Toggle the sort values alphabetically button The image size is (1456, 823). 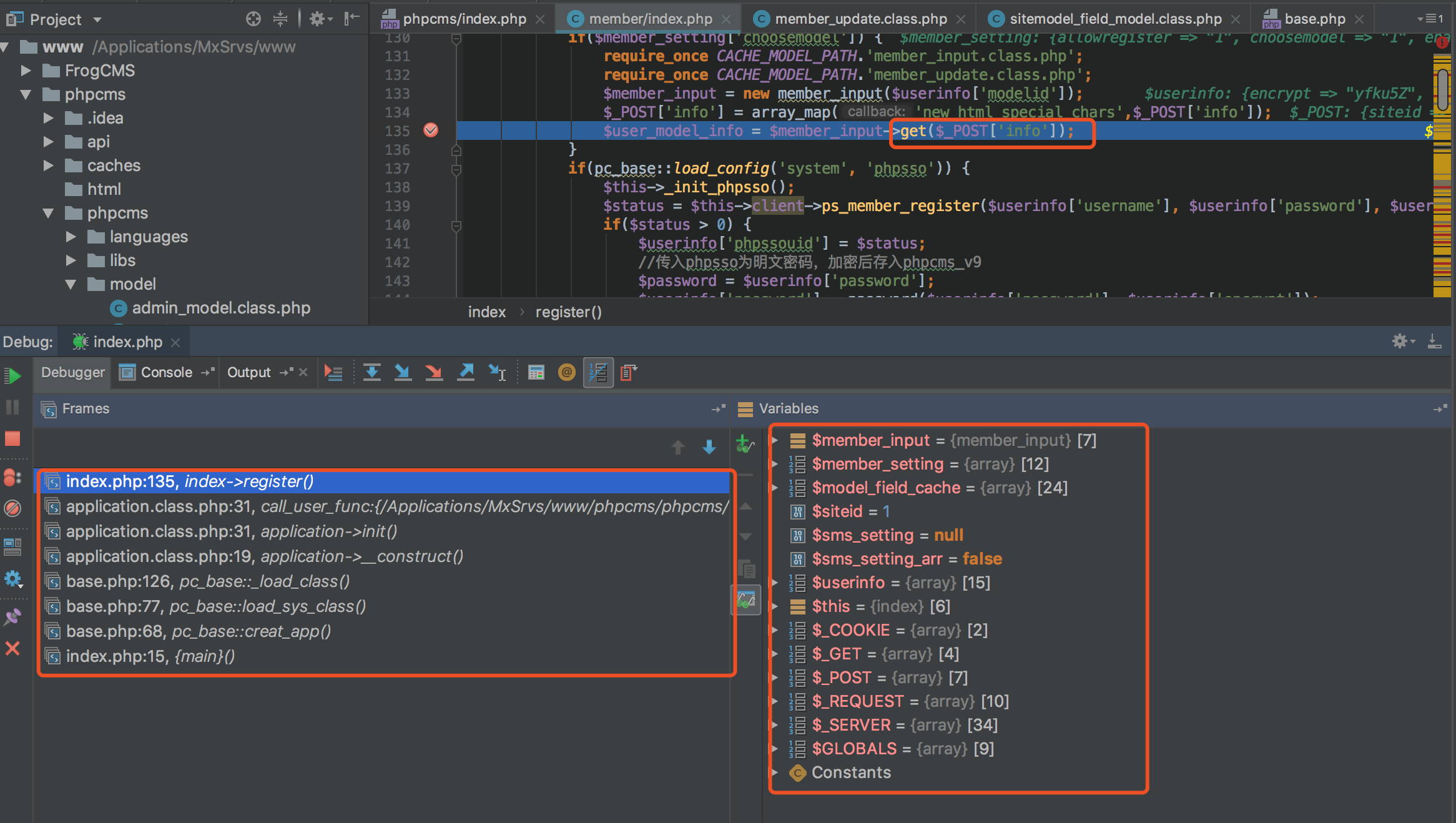pyautogui.click(x=598, y=373)
